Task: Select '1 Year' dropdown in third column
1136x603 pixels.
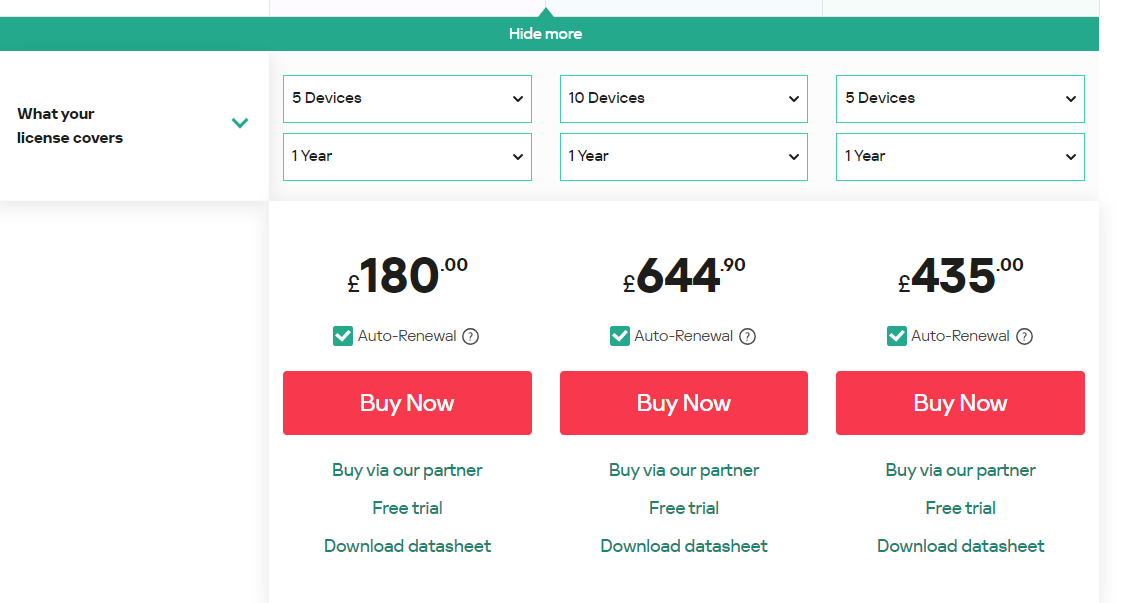Action: coord(960,157)
